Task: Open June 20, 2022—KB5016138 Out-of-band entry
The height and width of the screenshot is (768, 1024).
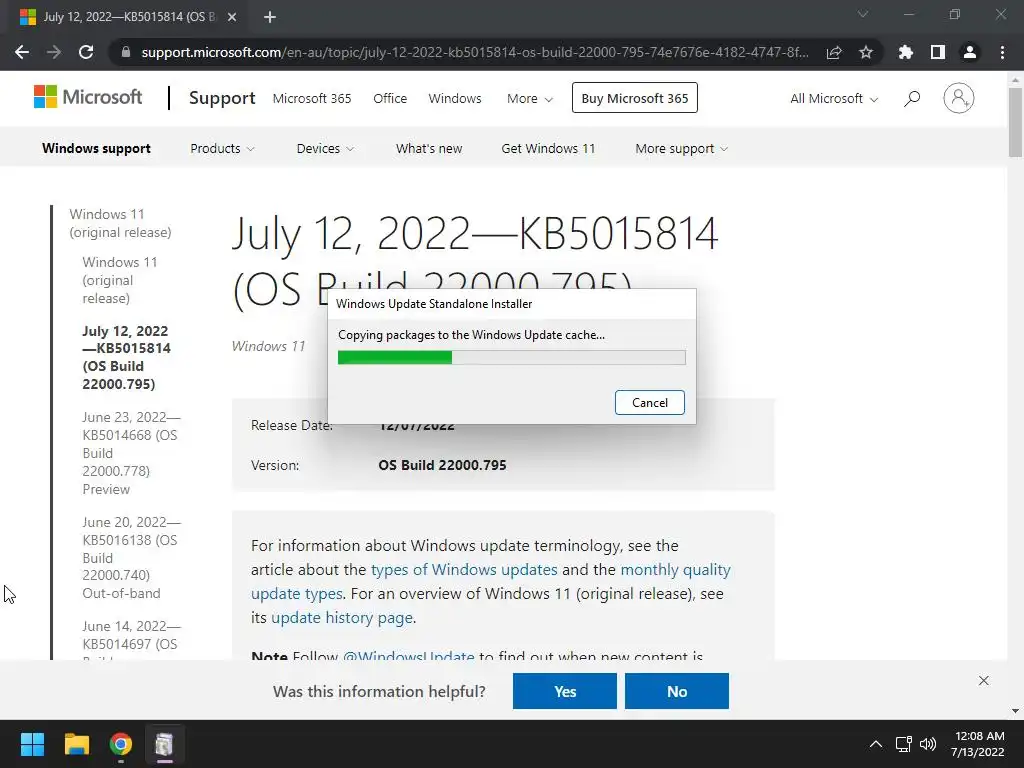Action: tap(131, 558)
